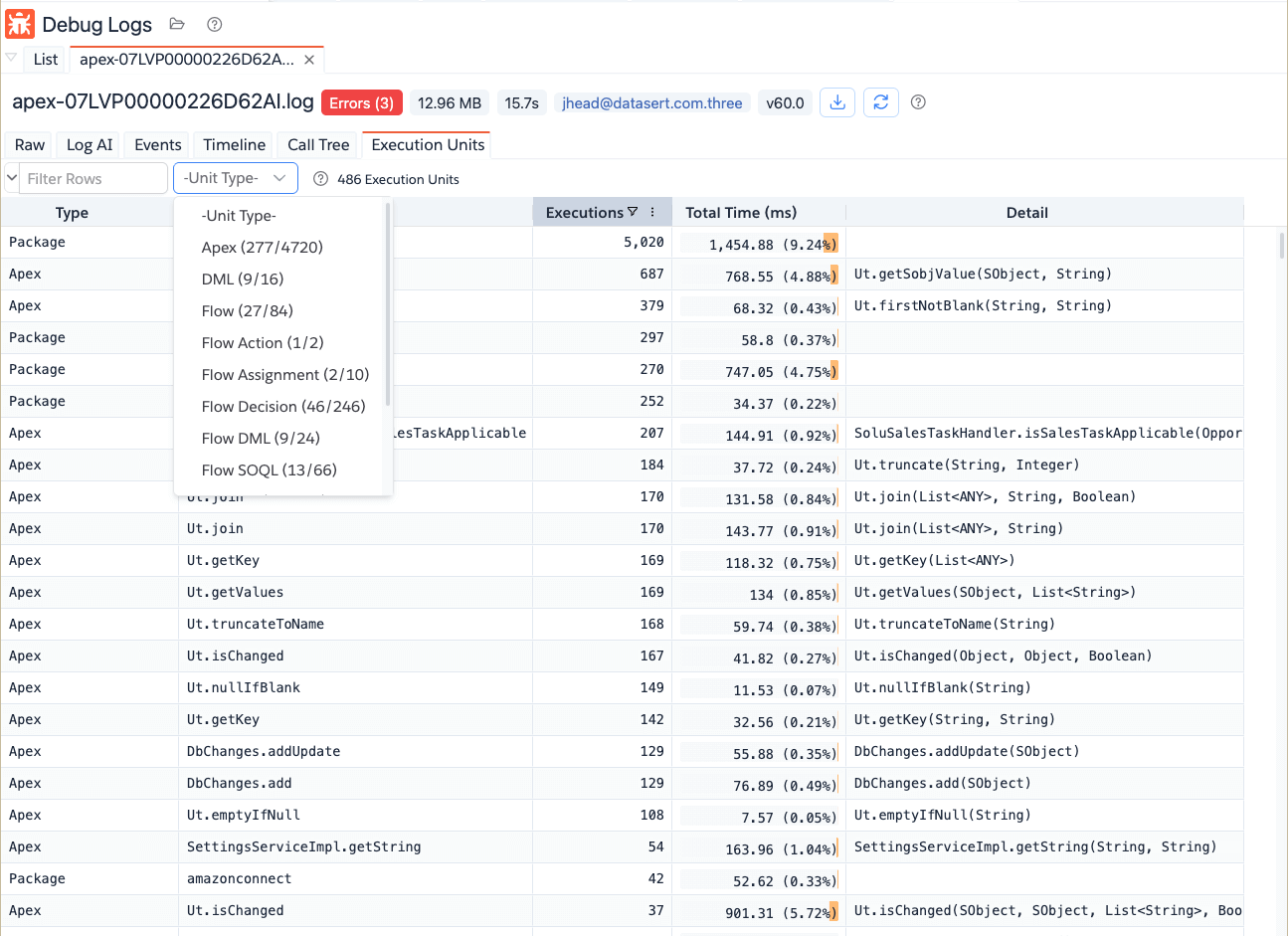Expand the filter options chevron by Filter Rows
1288x936 pixels.
[12, 179]
